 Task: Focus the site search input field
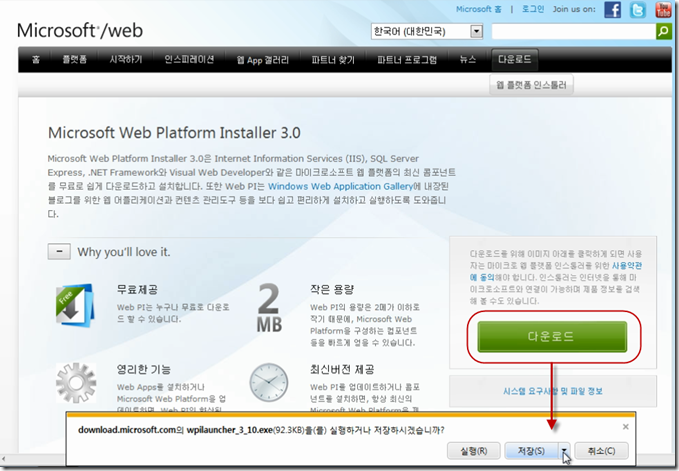coord(574,31)
